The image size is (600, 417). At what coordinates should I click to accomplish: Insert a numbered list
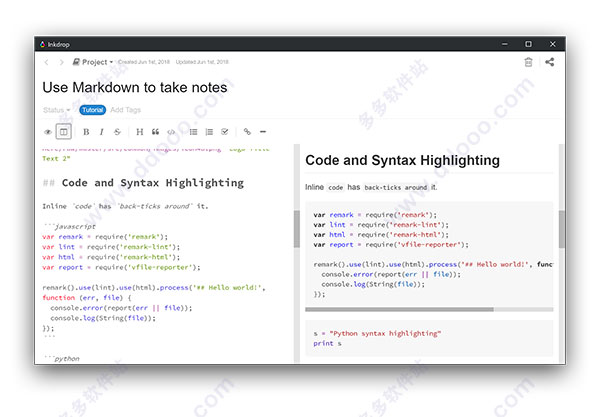click(x=209, y=132)
